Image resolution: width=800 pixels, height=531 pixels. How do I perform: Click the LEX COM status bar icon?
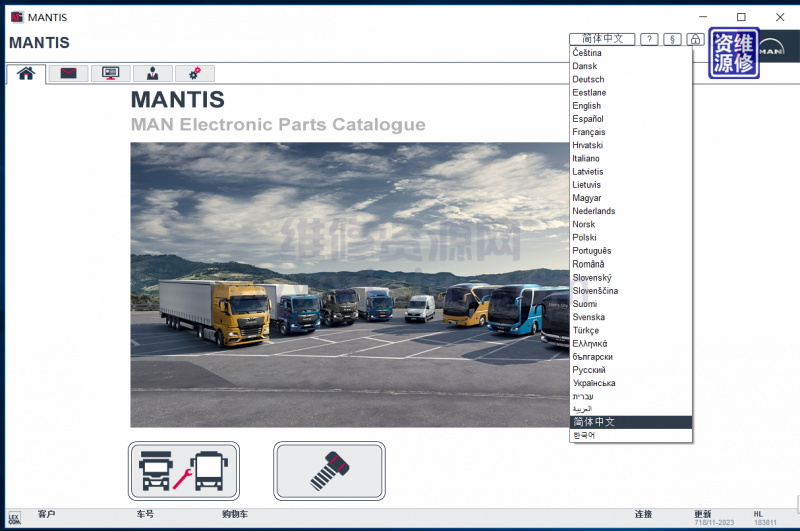click(14, 519)
